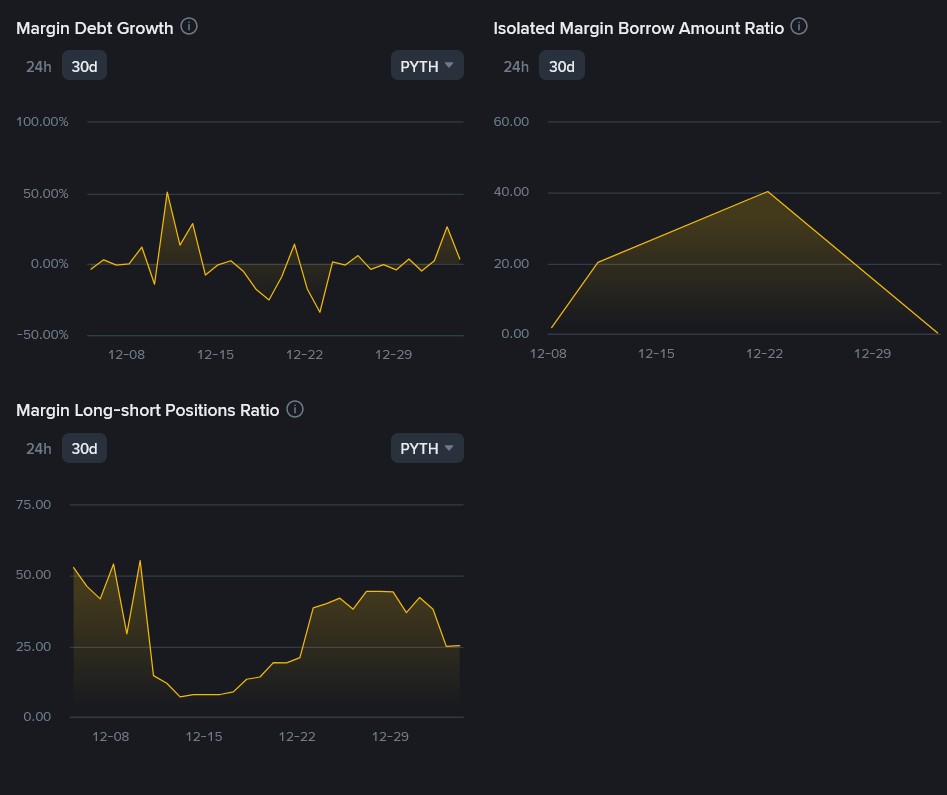Click Isolated Margin Borrow Amount Ratio heading

[638, 28]
